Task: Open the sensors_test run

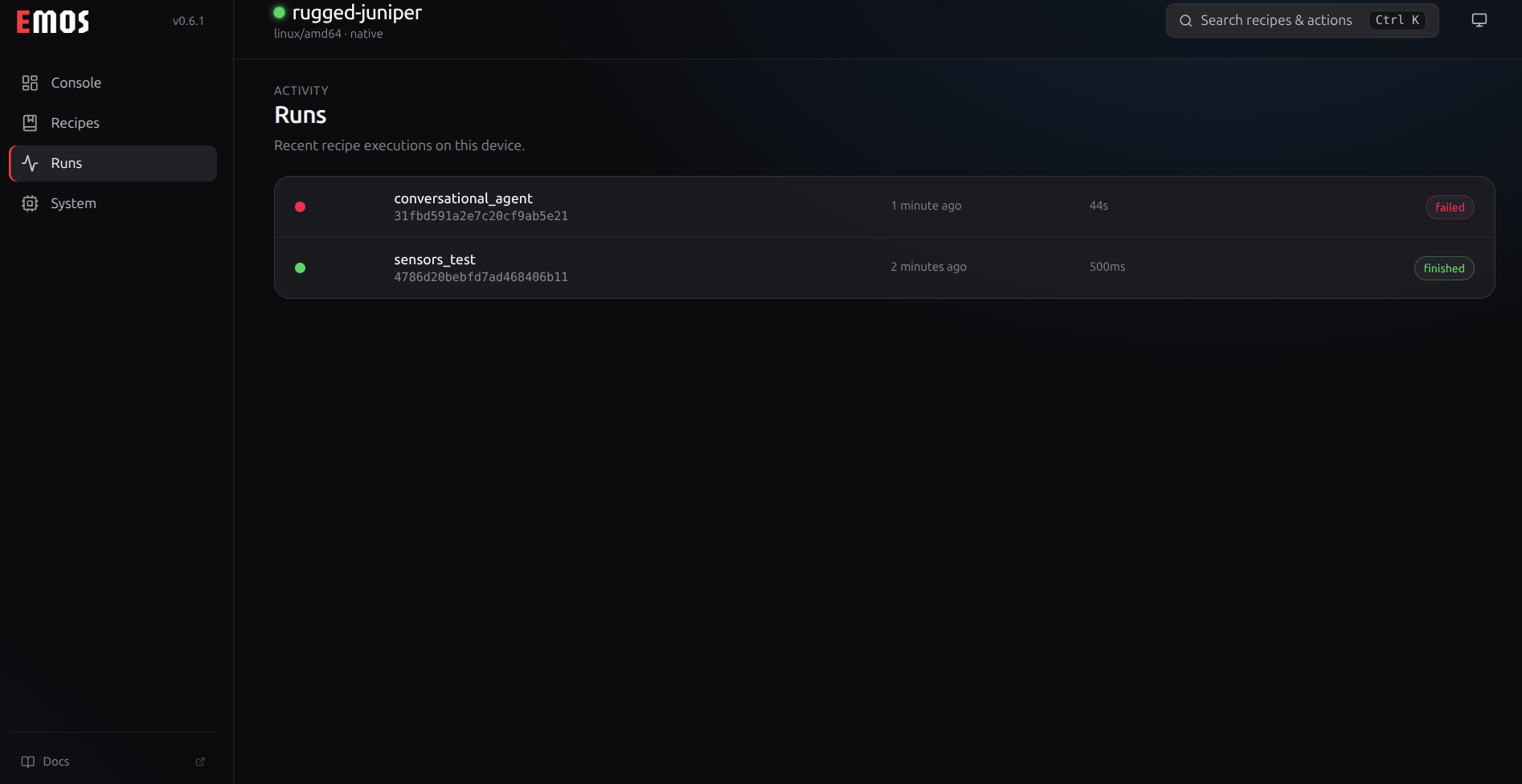Action: pyautogui.click(x=884, y=268)
